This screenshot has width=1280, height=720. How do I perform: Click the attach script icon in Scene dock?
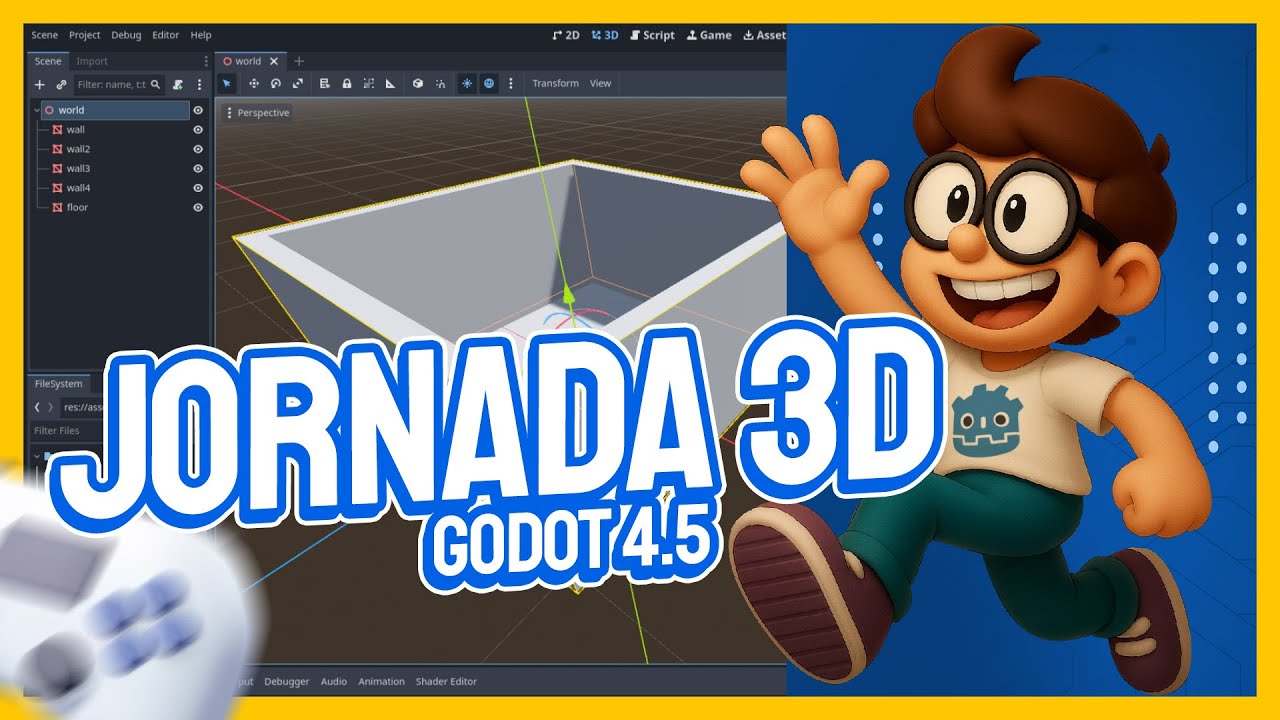coord(178,85)
